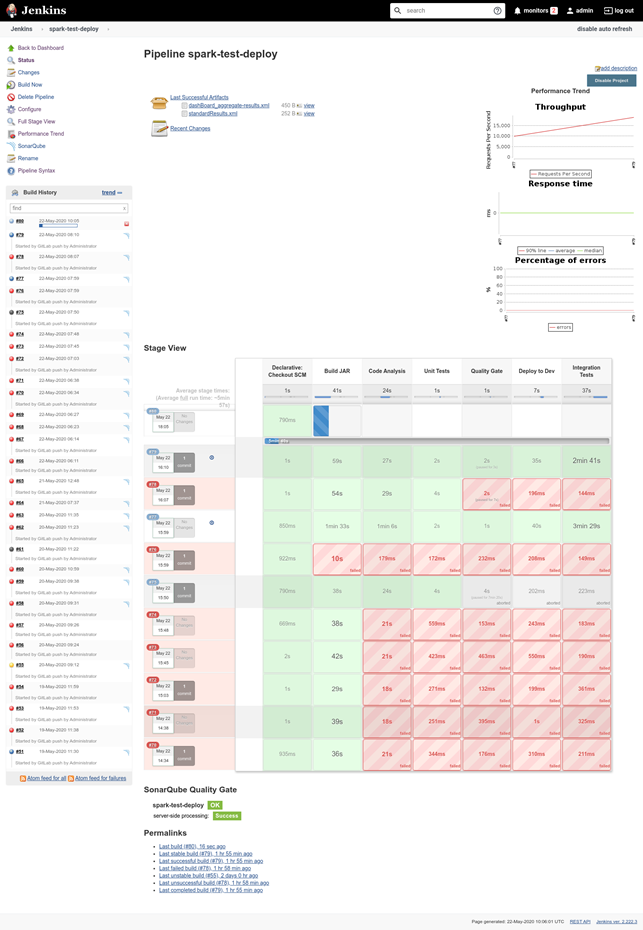
Task: Click the Changes notepad icon in sidebar
Action: click(11, 72)
